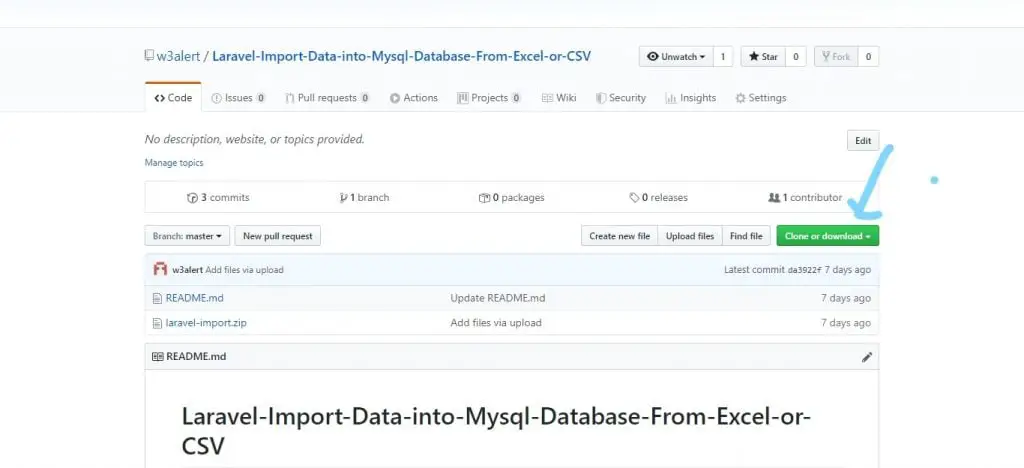Click the laravel-import.zip file icon
1024x468 pixels.
coord(157,323)
